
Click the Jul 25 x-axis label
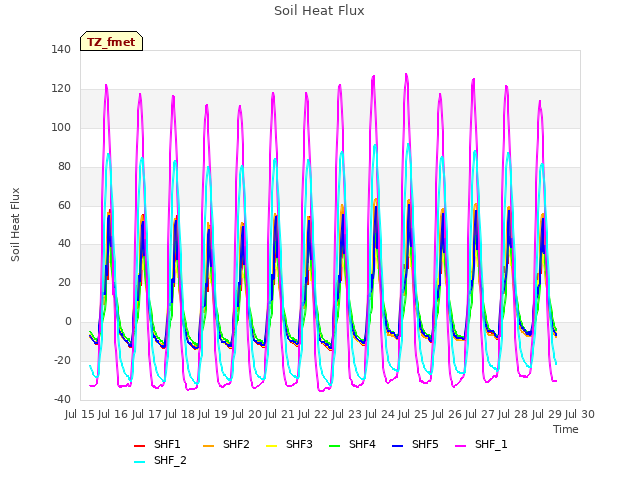pyautogui.click(x=413, y=414)
